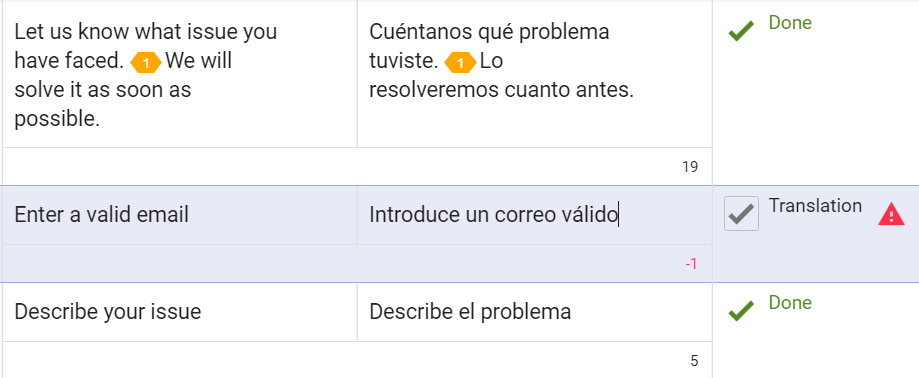Click the word 'possible.' in source text
919x378 pixels.
(x=57, y=120)
